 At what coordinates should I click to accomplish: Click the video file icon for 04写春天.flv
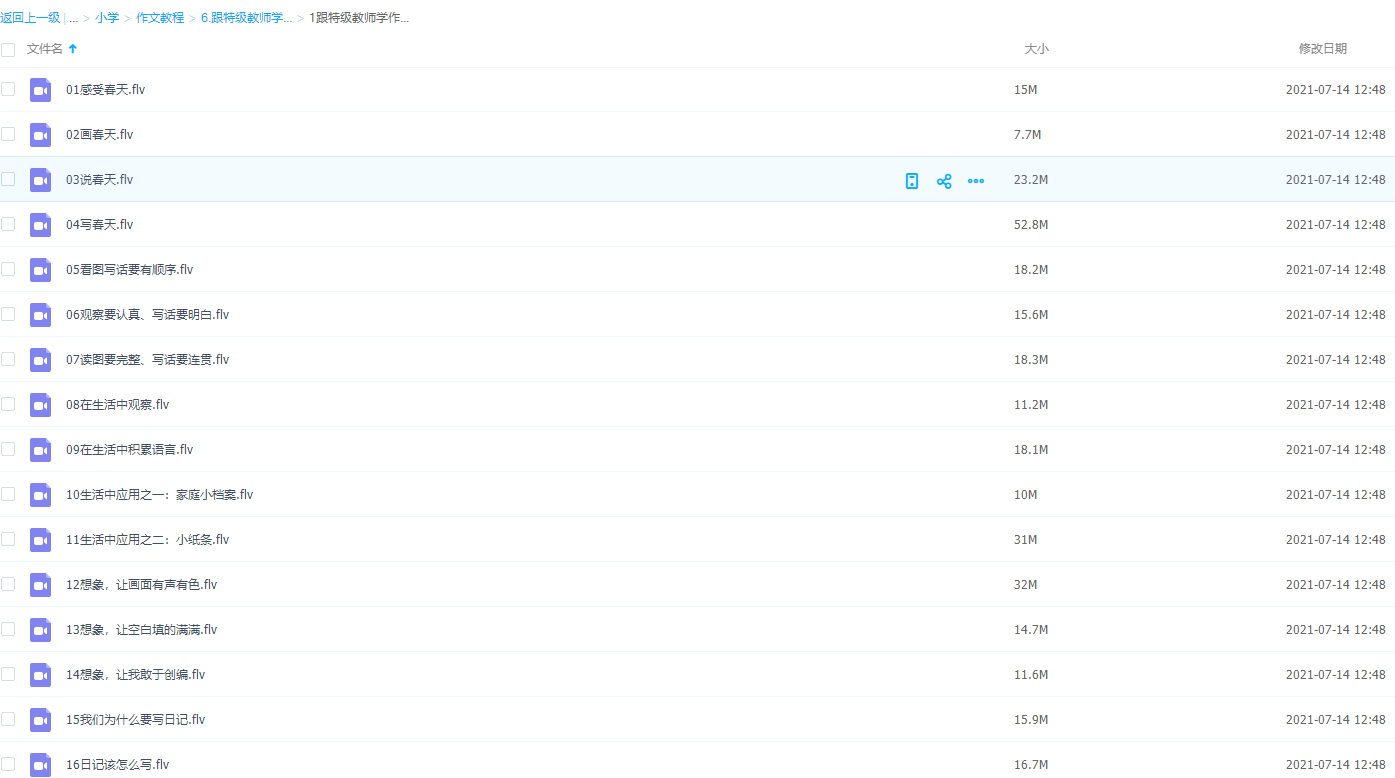[x=40, y=225]
